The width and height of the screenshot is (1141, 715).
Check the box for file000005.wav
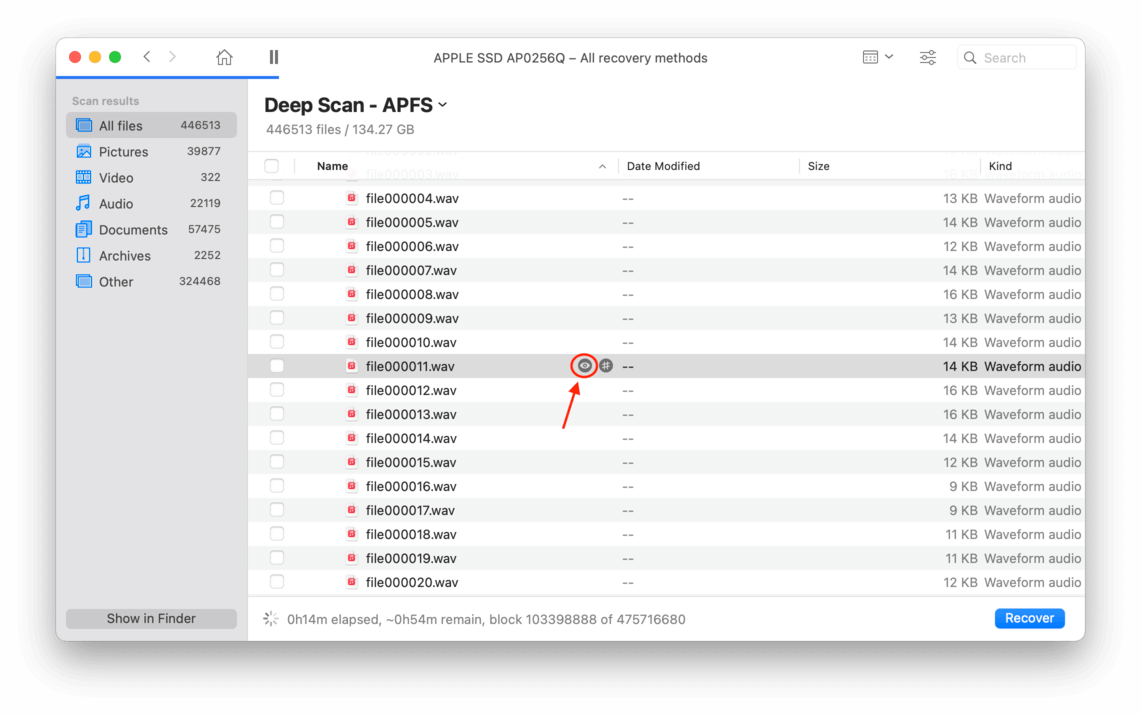(x=277, y=222)
